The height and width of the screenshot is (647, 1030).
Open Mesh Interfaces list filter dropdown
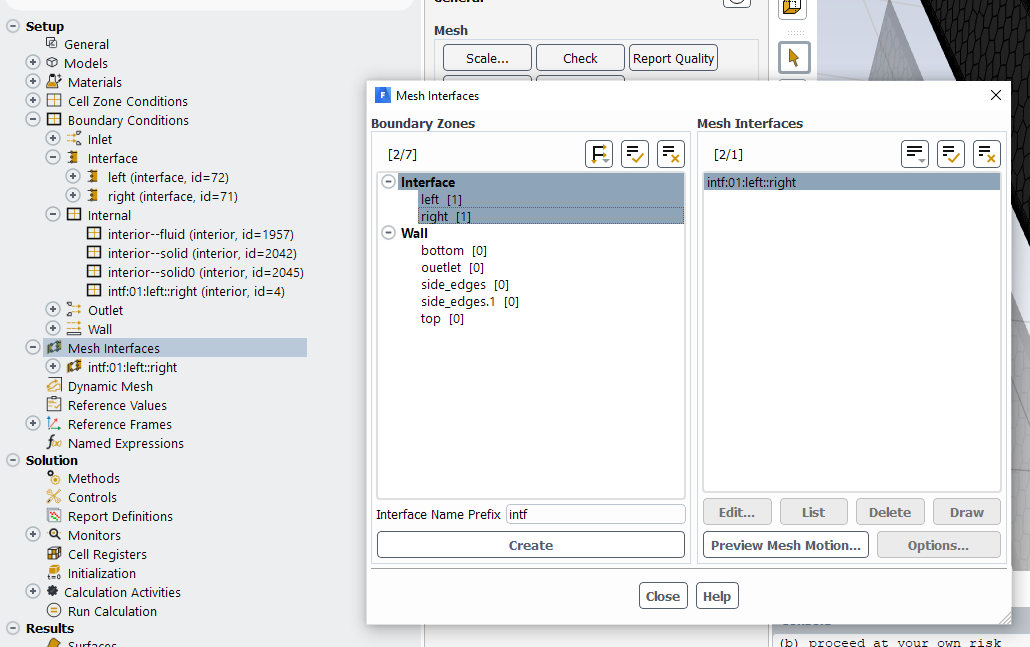click(914, 154)
